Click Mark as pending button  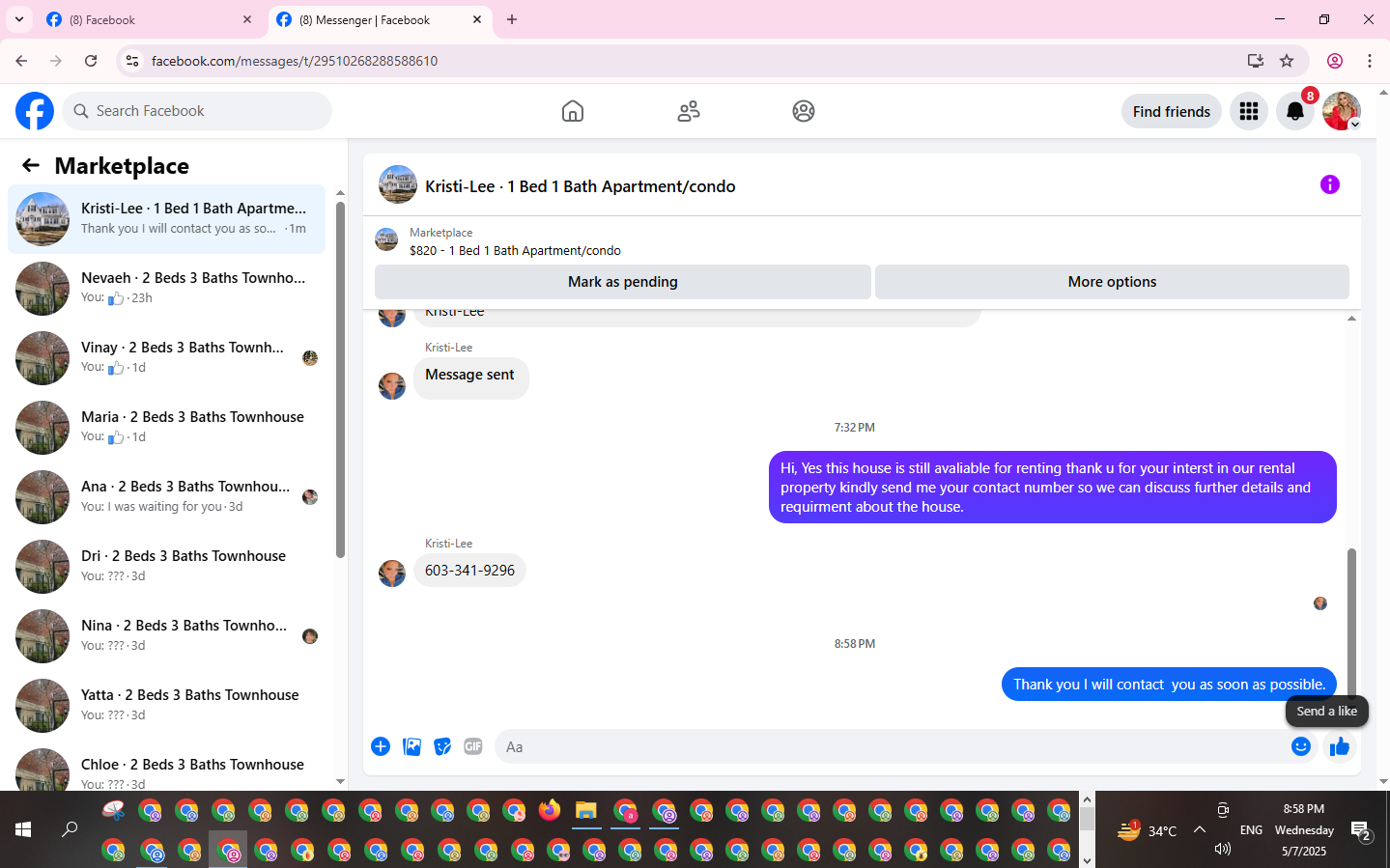(x=623, y=282)
